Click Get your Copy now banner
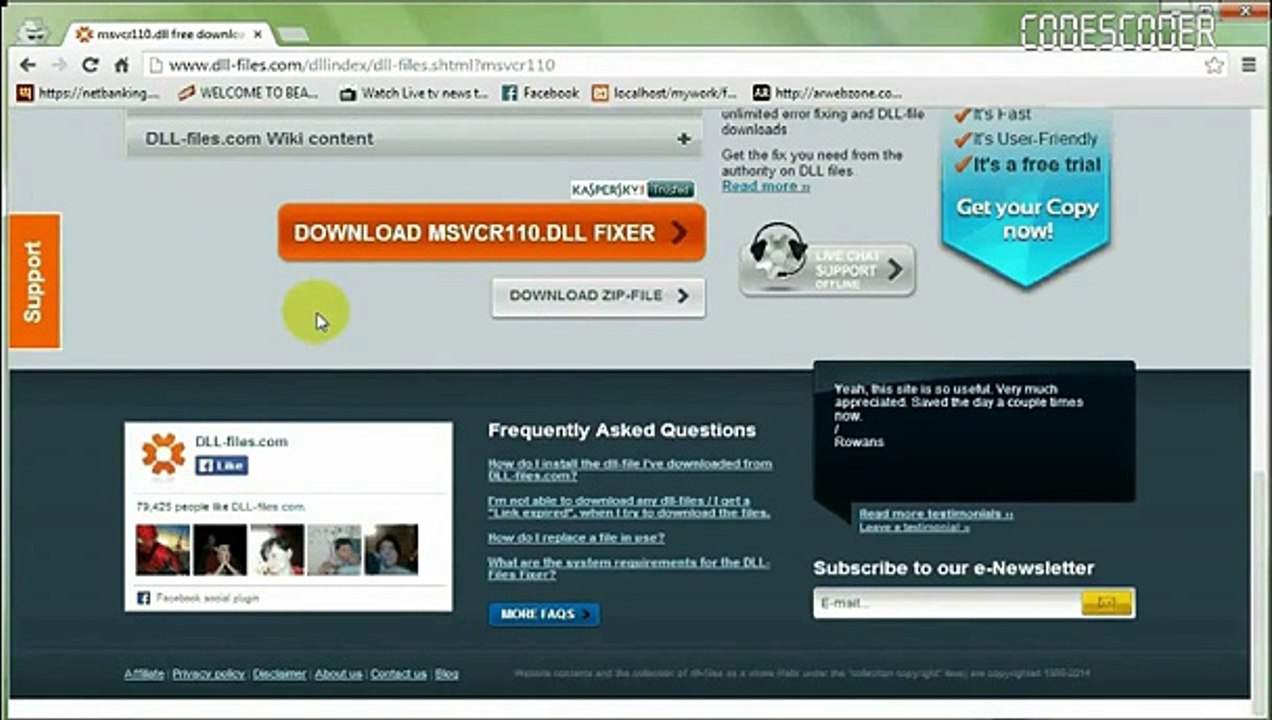This screenshot has height=720, width=1272. pyautogui.click(x=1027, y=219)
